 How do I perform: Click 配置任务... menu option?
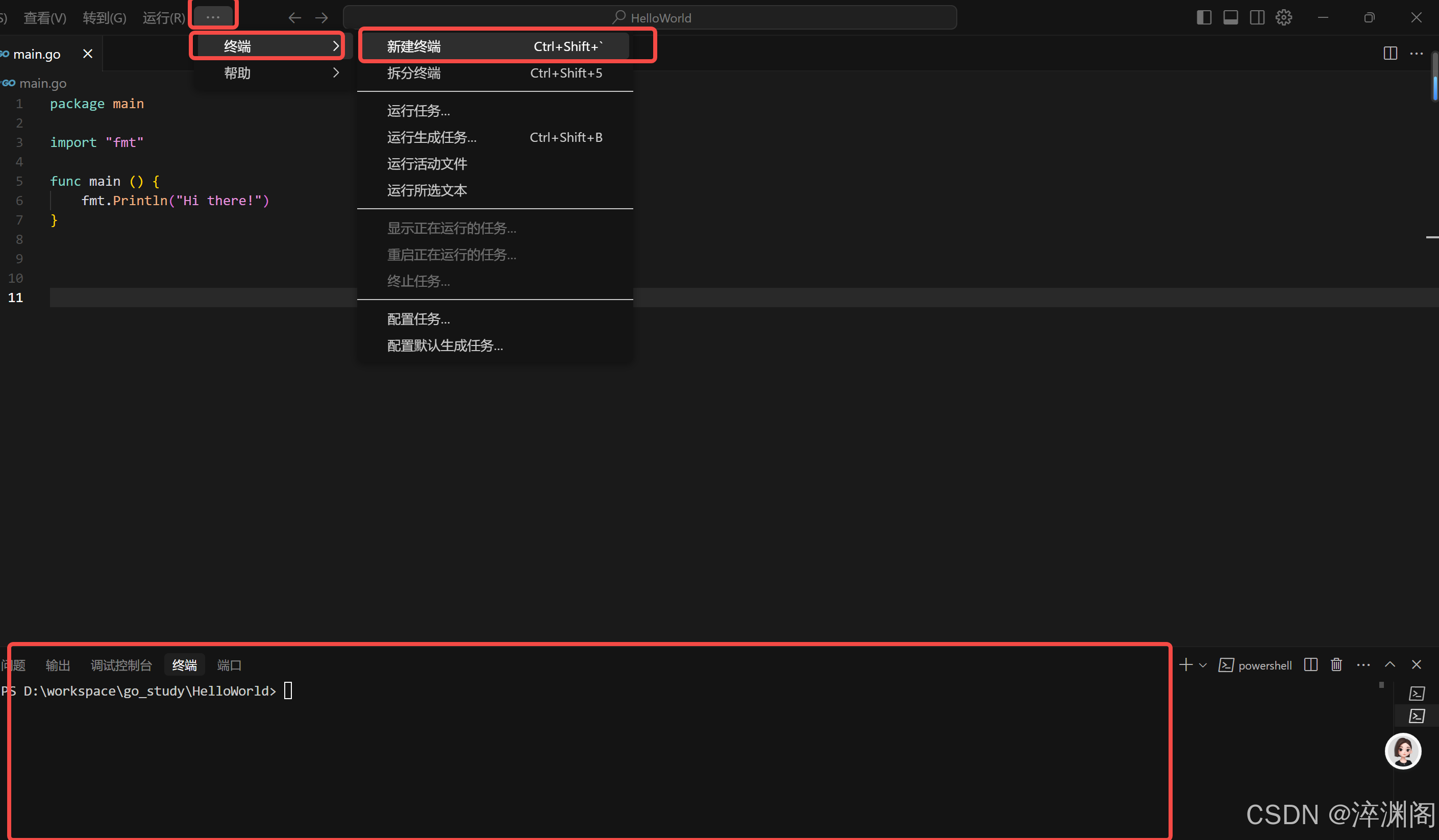[x=418, y=319]
